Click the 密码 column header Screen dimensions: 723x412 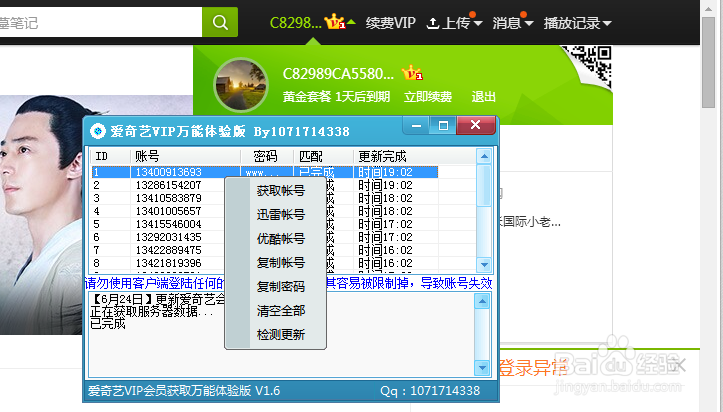coord(267,156)
